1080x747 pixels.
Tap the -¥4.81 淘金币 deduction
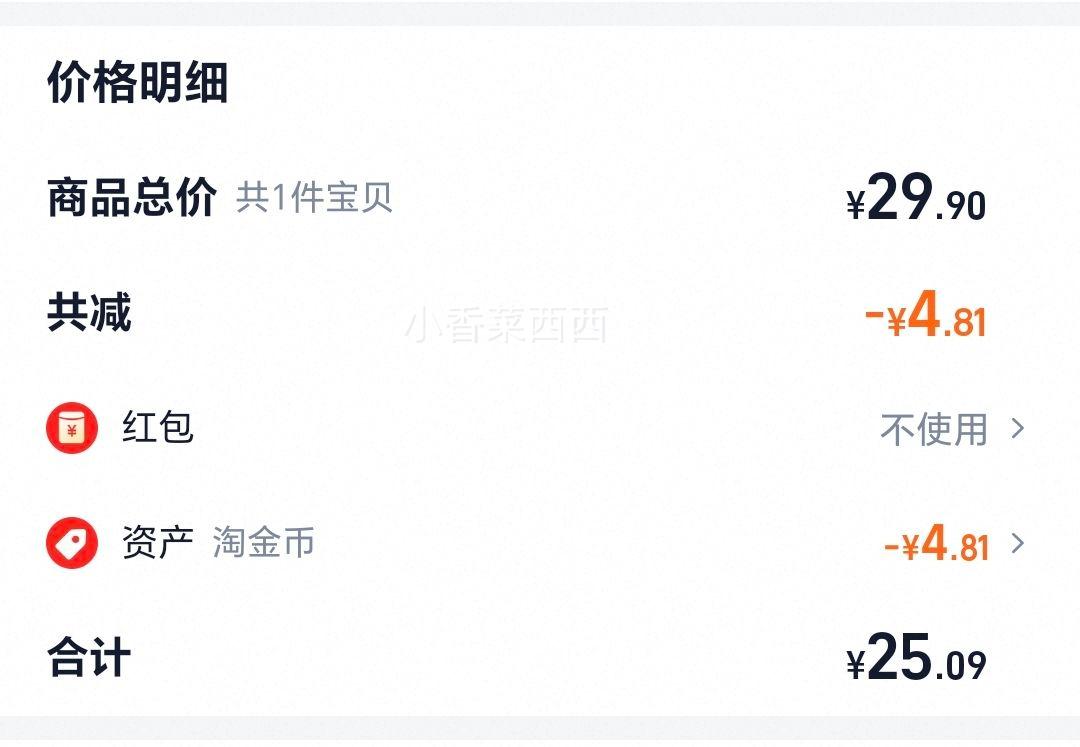[x=937, y=543]
